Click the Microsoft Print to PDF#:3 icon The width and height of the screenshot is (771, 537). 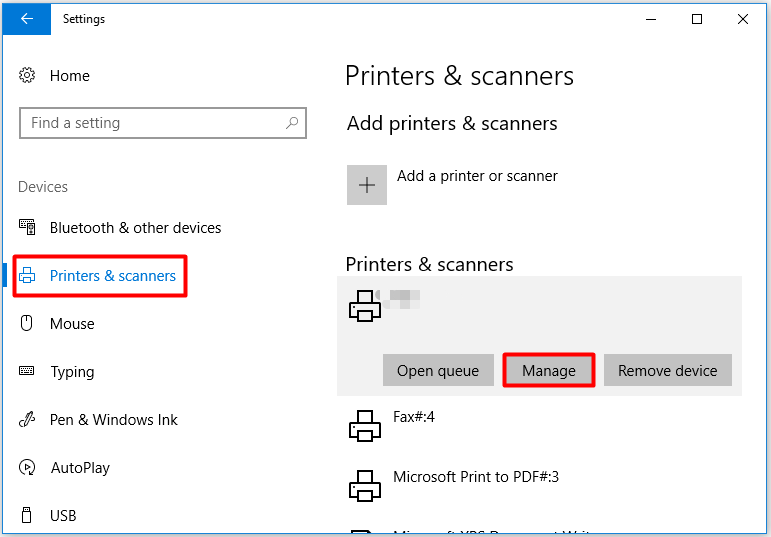[x=365, y=486]
